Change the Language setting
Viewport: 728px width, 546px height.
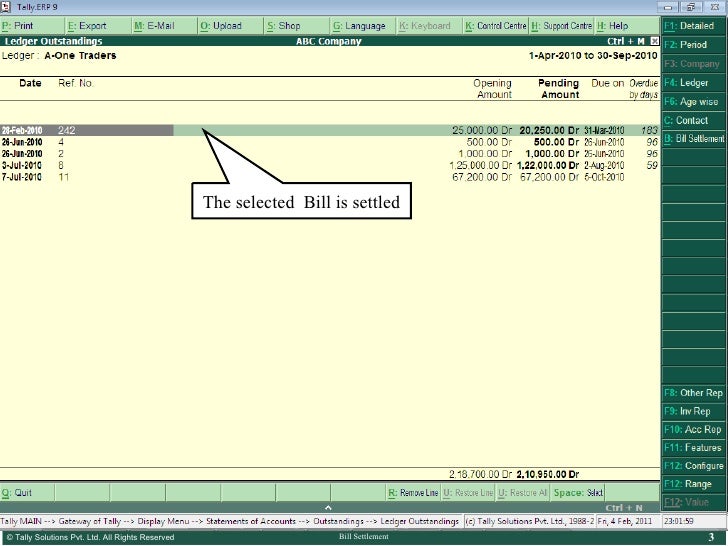pyautogui.click(x=364, y=26)
